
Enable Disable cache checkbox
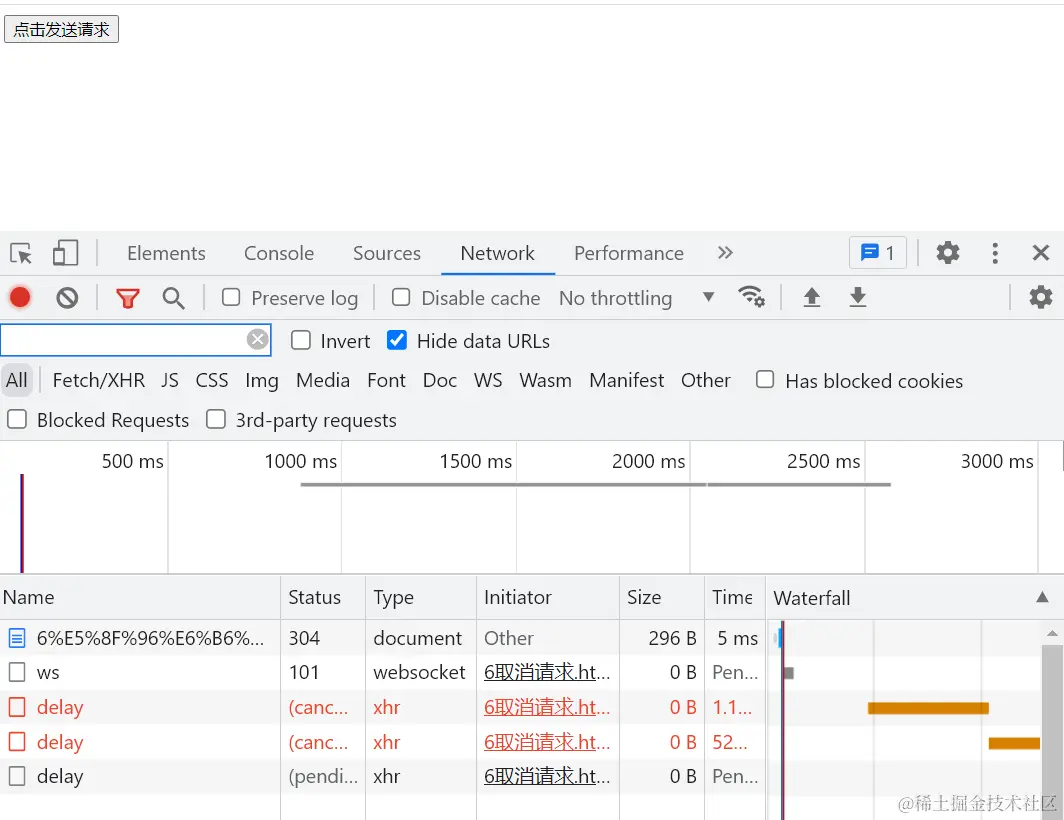point(401,297)
